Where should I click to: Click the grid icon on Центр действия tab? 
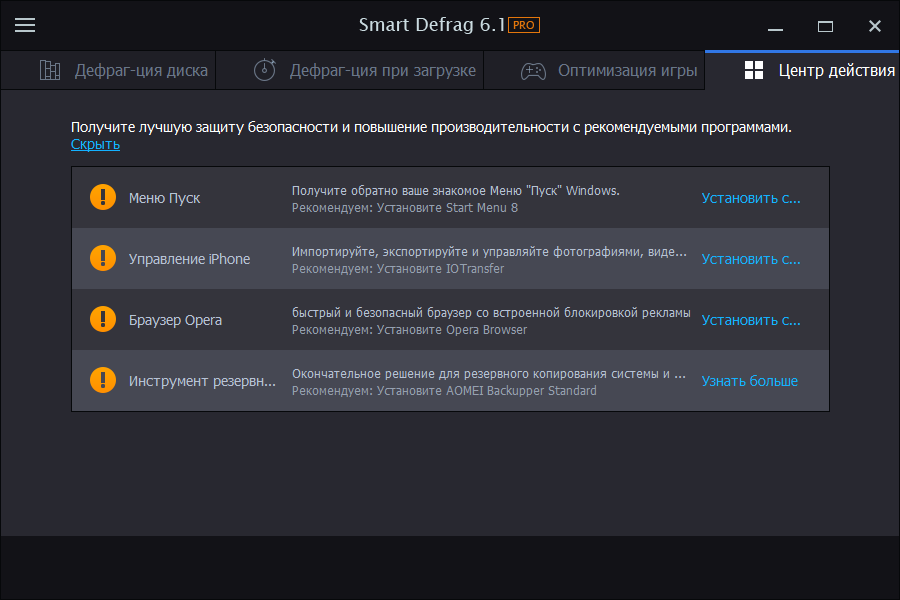pyautogui.click(x=753, y=70)
